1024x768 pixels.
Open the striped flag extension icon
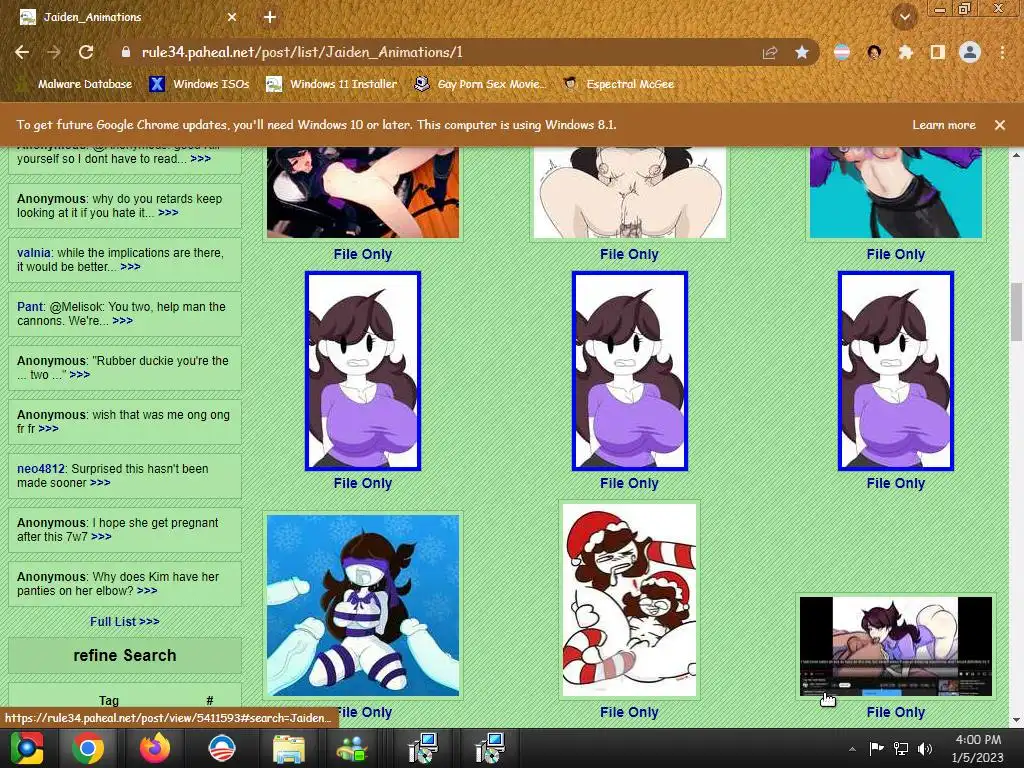coord(842,52)
